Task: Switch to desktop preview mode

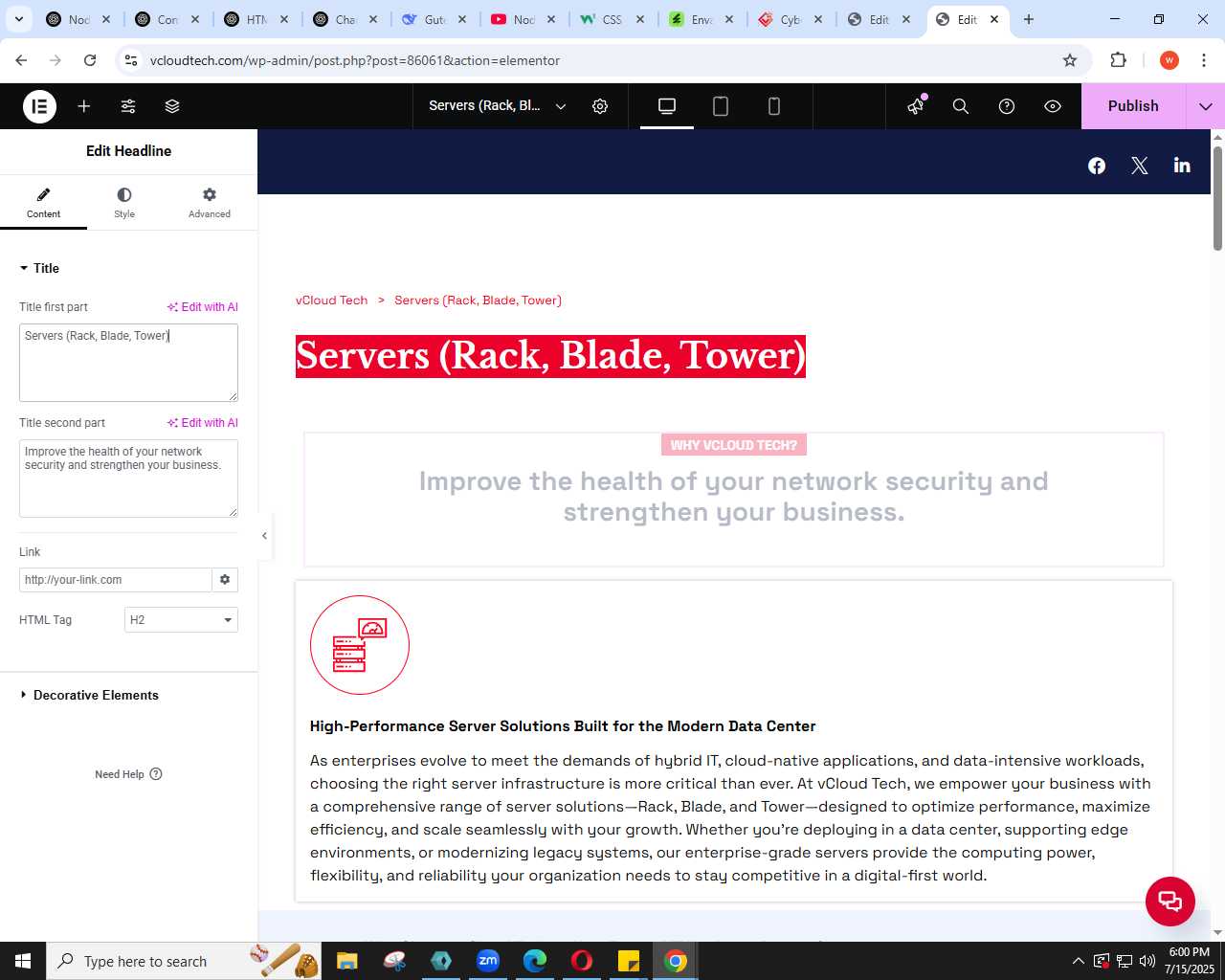Action: [667, 106]
